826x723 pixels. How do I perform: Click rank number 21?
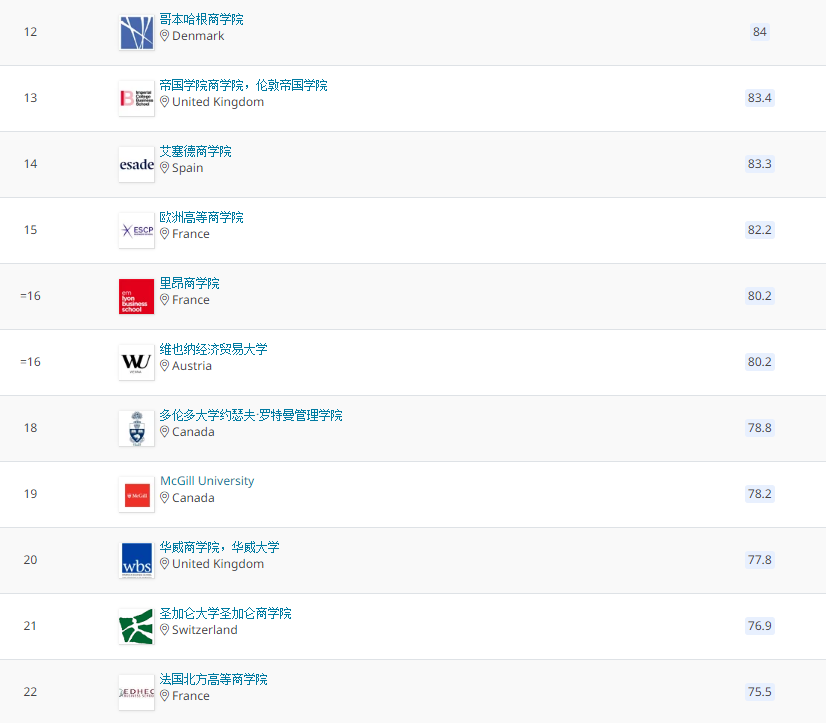tap(31, 626)
